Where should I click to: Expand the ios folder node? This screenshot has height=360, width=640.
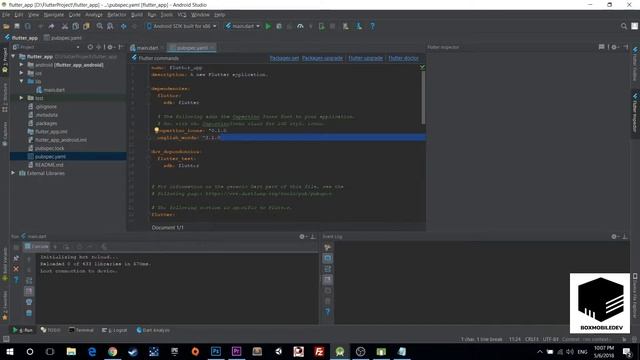tap(21, 73)
